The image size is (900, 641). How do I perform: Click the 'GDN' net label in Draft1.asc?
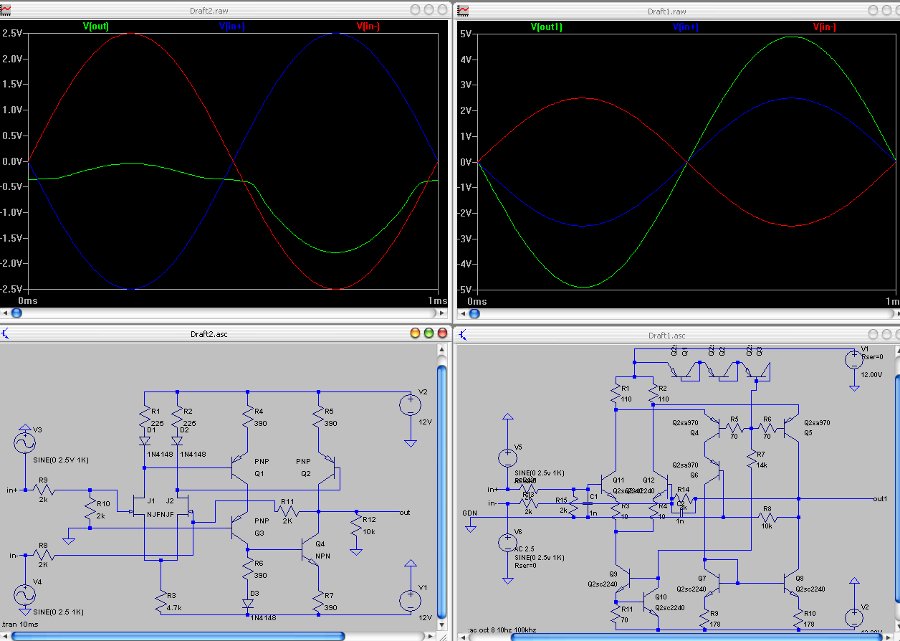tap(470, 512)
